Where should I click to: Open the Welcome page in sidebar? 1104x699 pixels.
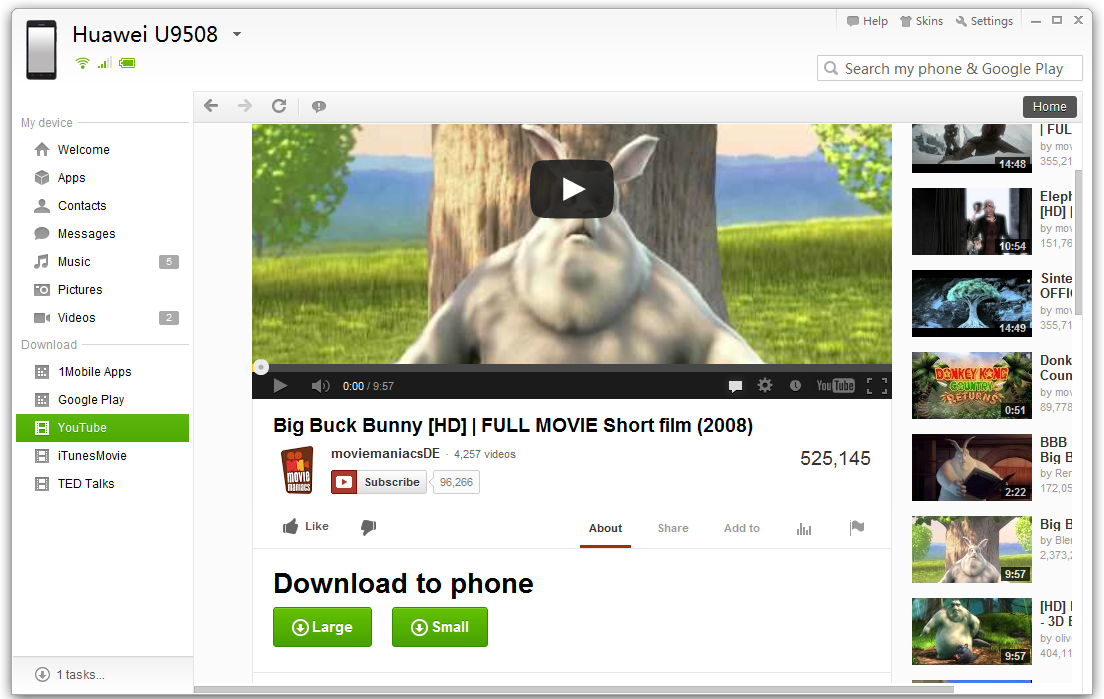coord(103,149)
